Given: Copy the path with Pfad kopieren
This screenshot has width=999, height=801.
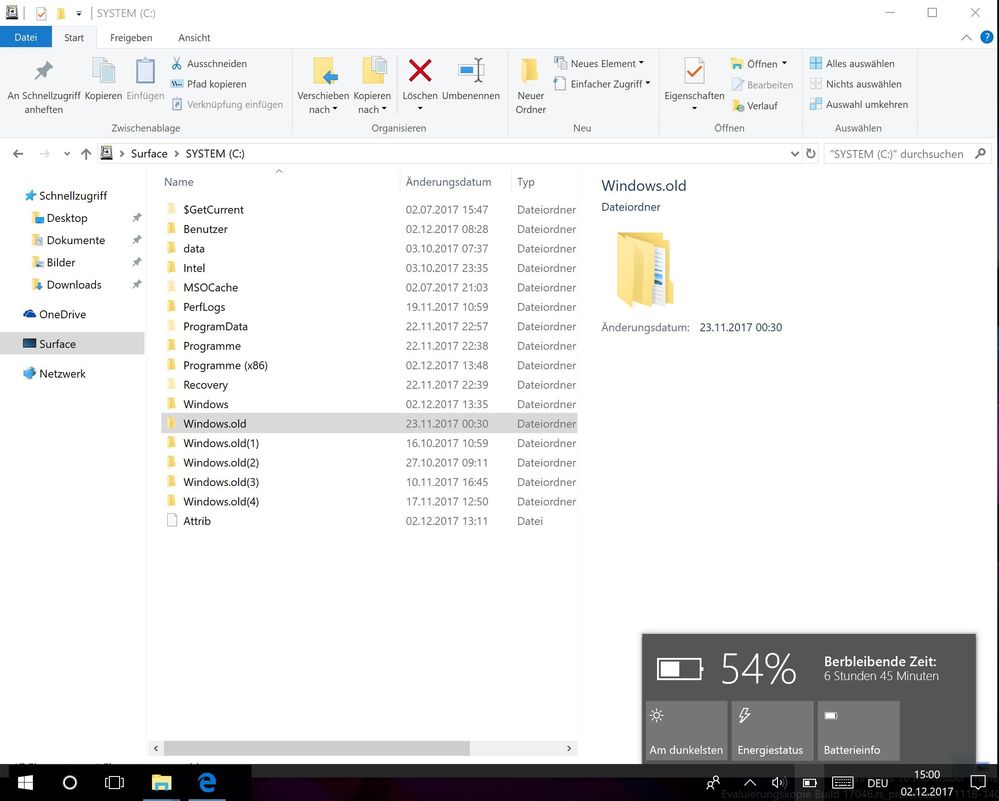Looking at the screenshot, I should [x=209, y=84].
